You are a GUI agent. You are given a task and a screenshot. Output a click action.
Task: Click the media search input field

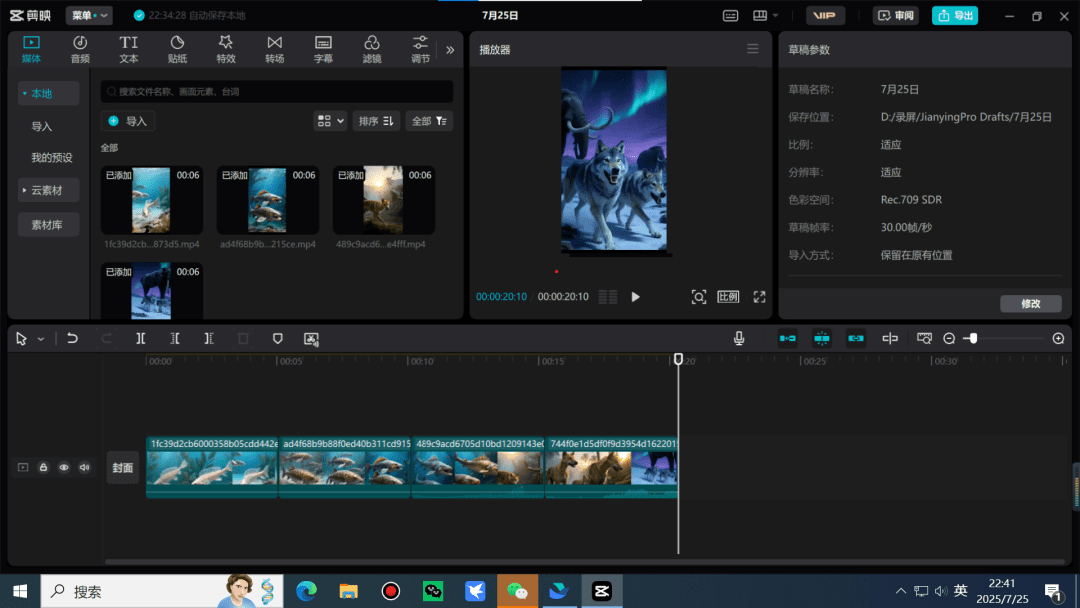click(277, 92)
